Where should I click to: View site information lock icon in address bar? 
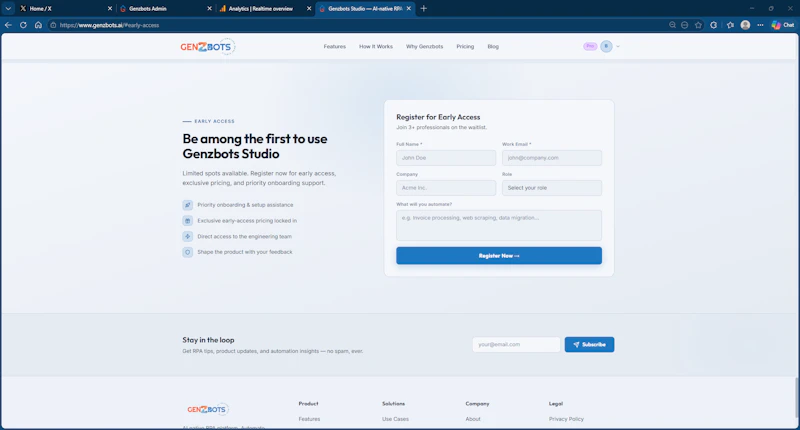pyautogui.click(x=53, y=25)
